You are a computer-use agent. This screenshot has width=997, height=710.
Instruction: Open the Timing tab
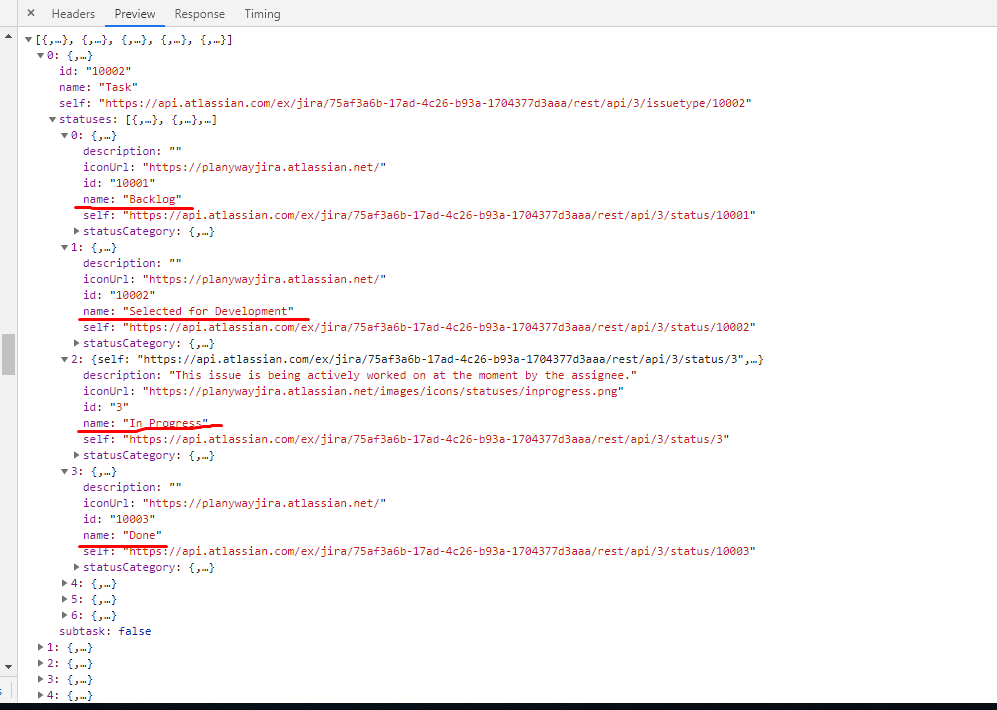[262, 13]
